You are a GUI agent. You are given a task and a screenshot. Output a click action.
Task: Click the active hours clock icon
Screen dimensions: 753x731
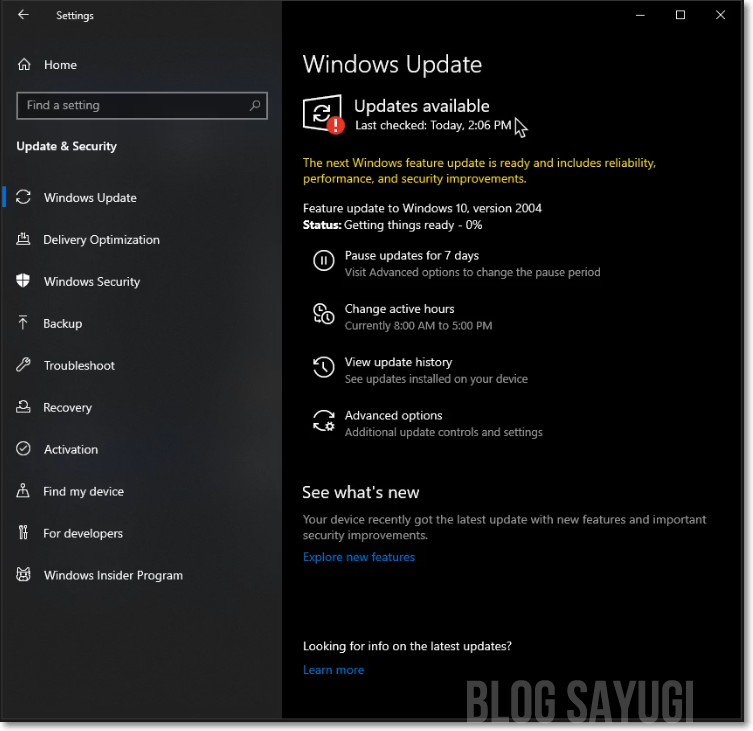coord(324,314)
